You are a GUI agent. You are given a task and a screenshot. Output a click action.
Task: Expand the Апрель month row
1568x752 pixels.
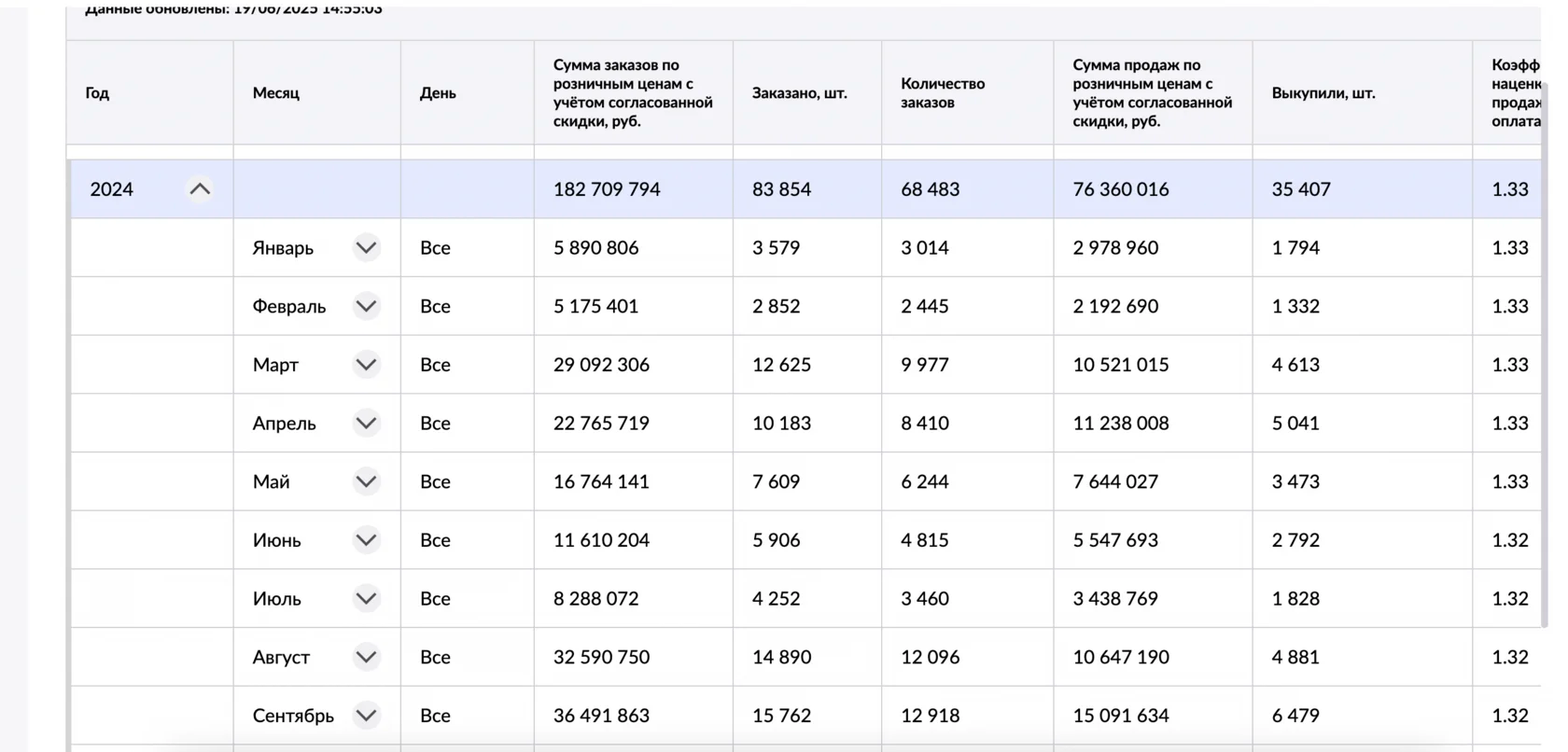[x=367, y=424]
